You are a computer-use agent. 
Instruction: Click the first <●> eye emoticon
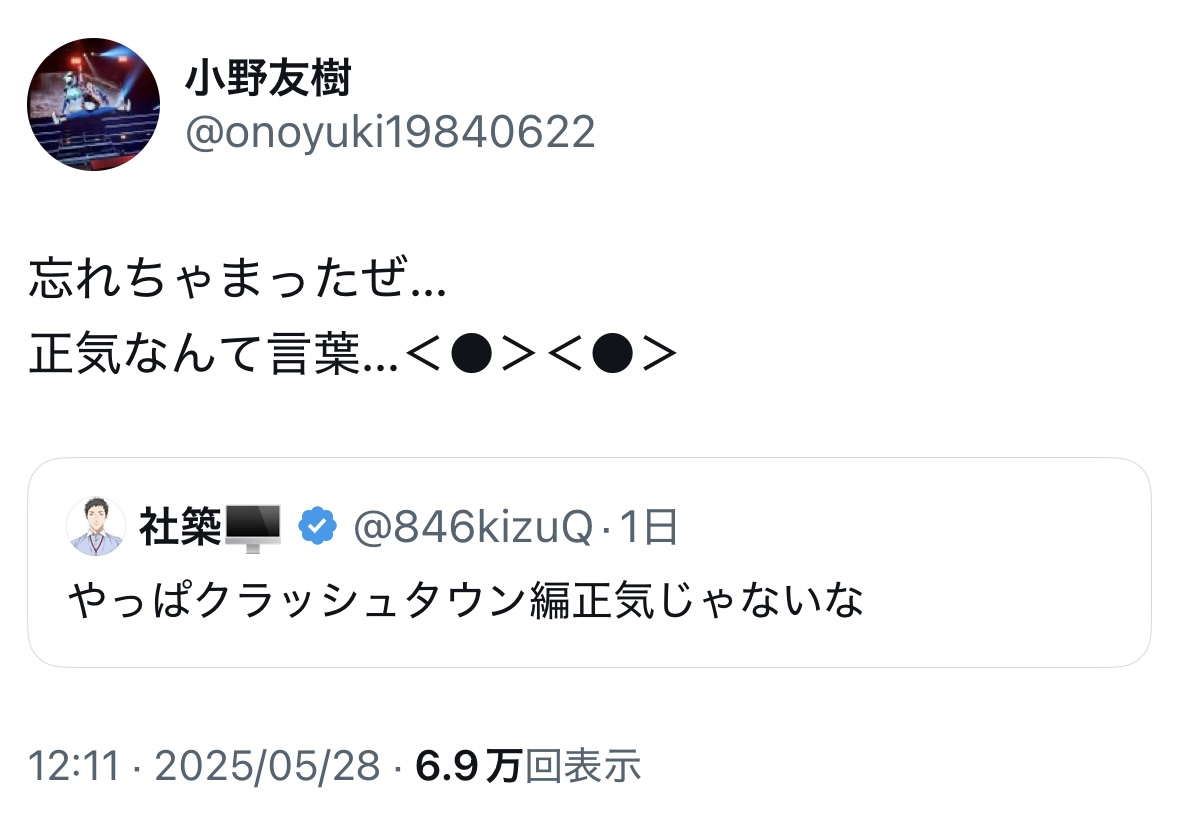(x=470, y=354)
